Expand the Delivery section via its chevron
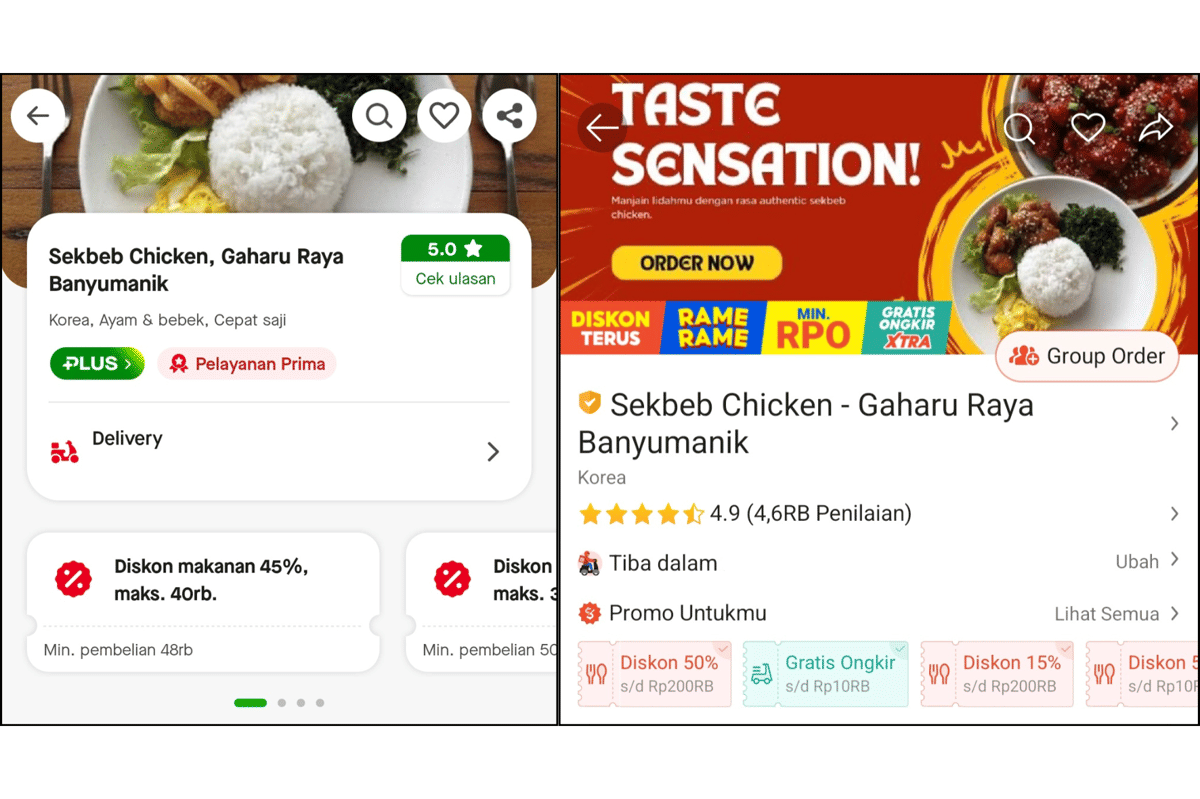This screenshot has height=799, width=1200. [x=492, y=451]
